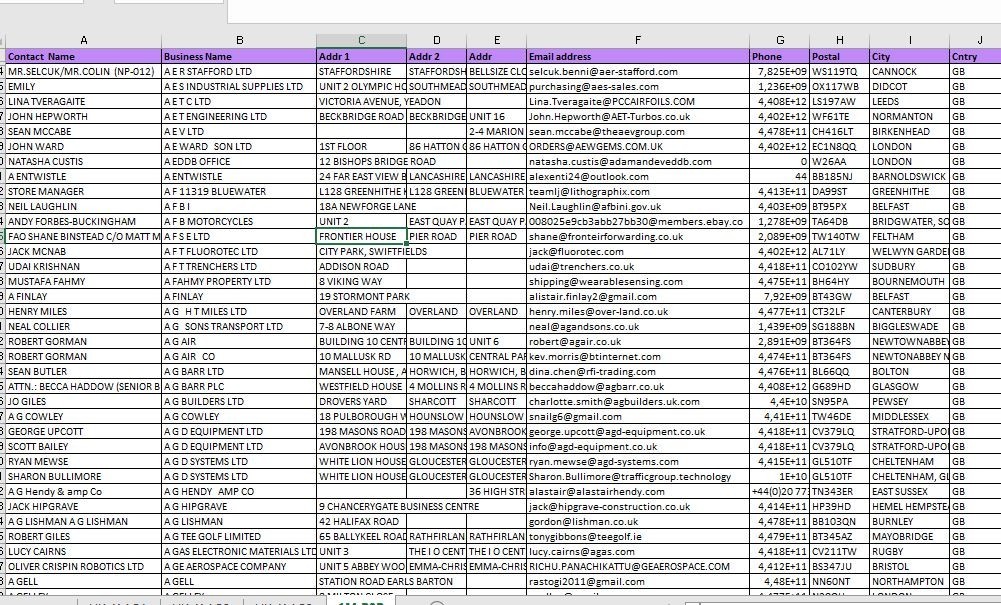This screenshot has height=605, width=1001.
Task: Select the city 'BIGGLESWADE'
Action: (x=910, y=326)
